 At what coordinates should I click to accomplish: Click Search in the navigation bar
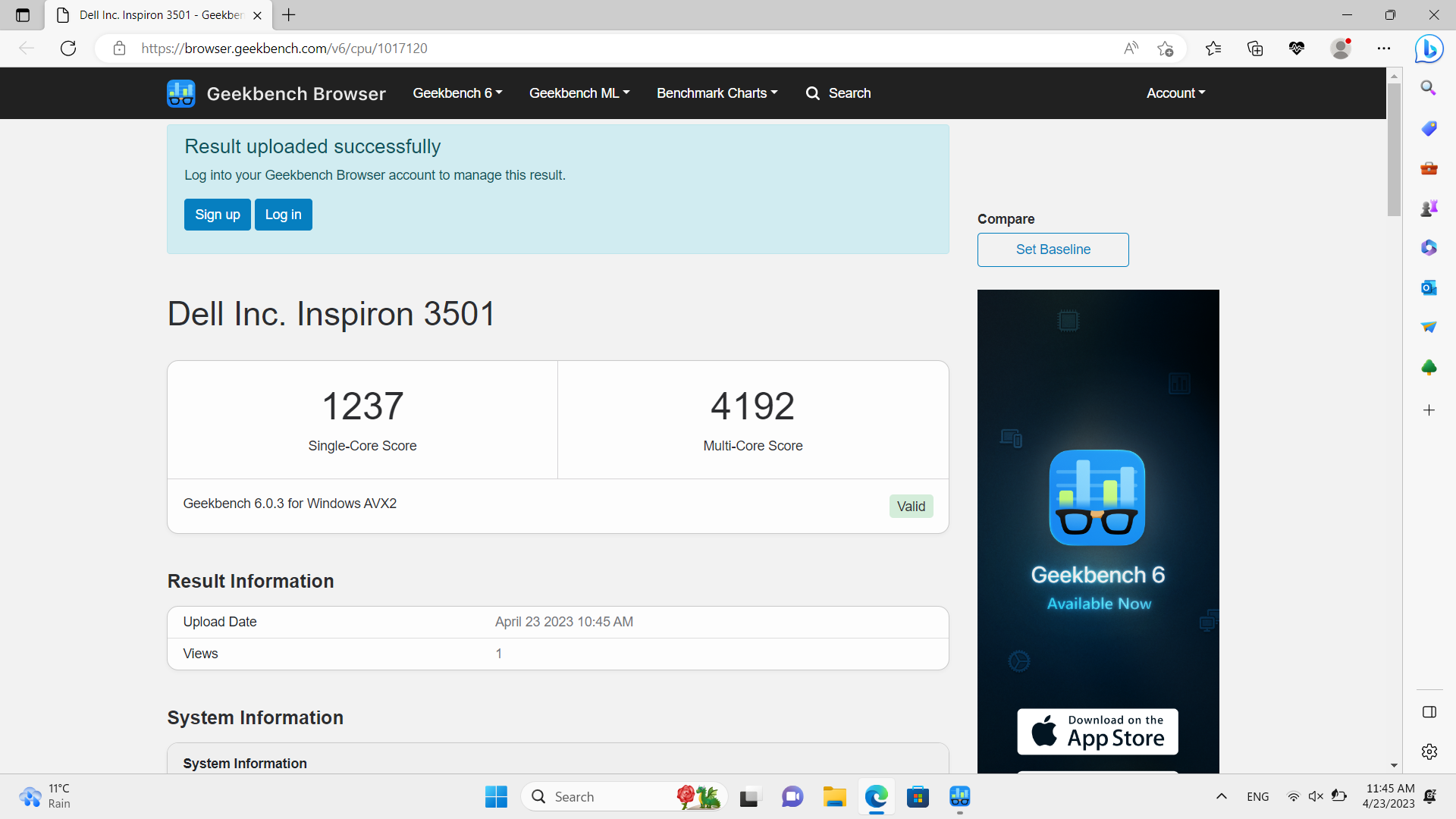click(x=838, y=93)
